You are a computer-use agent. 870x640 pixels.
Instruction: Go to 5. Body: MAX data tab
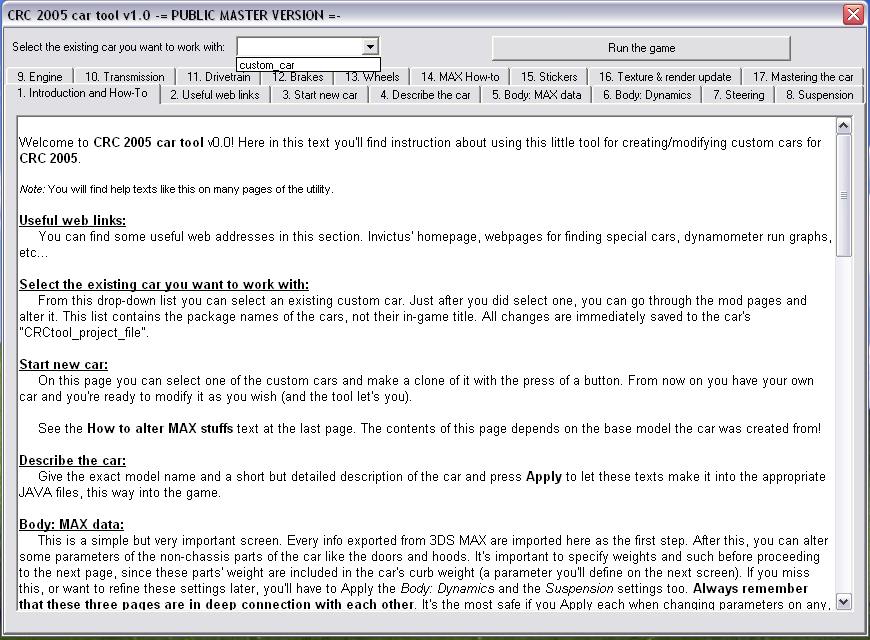tap(537, 95)
